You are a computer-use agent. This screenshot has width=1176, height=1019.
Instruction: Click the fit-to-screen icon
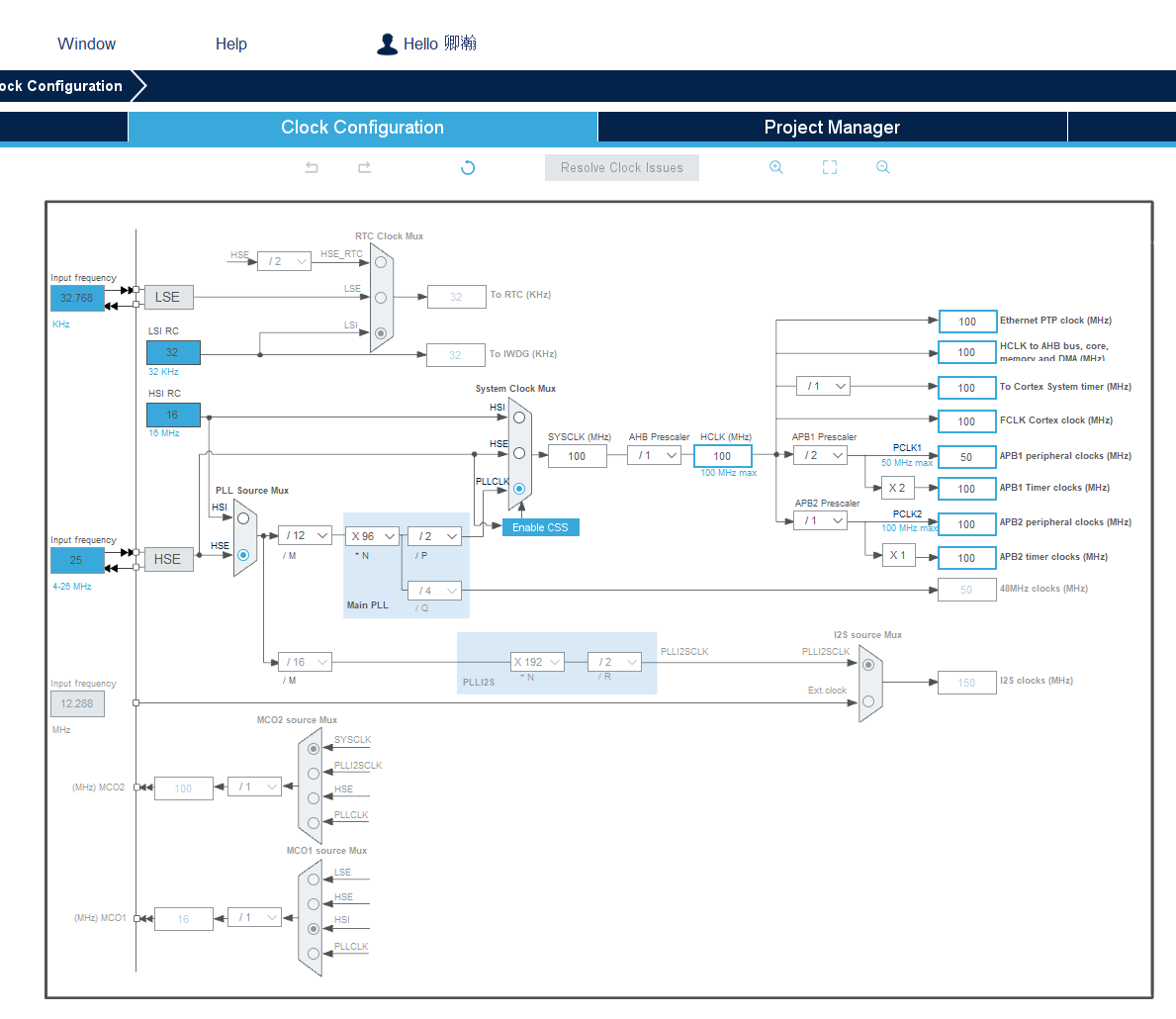830,167
